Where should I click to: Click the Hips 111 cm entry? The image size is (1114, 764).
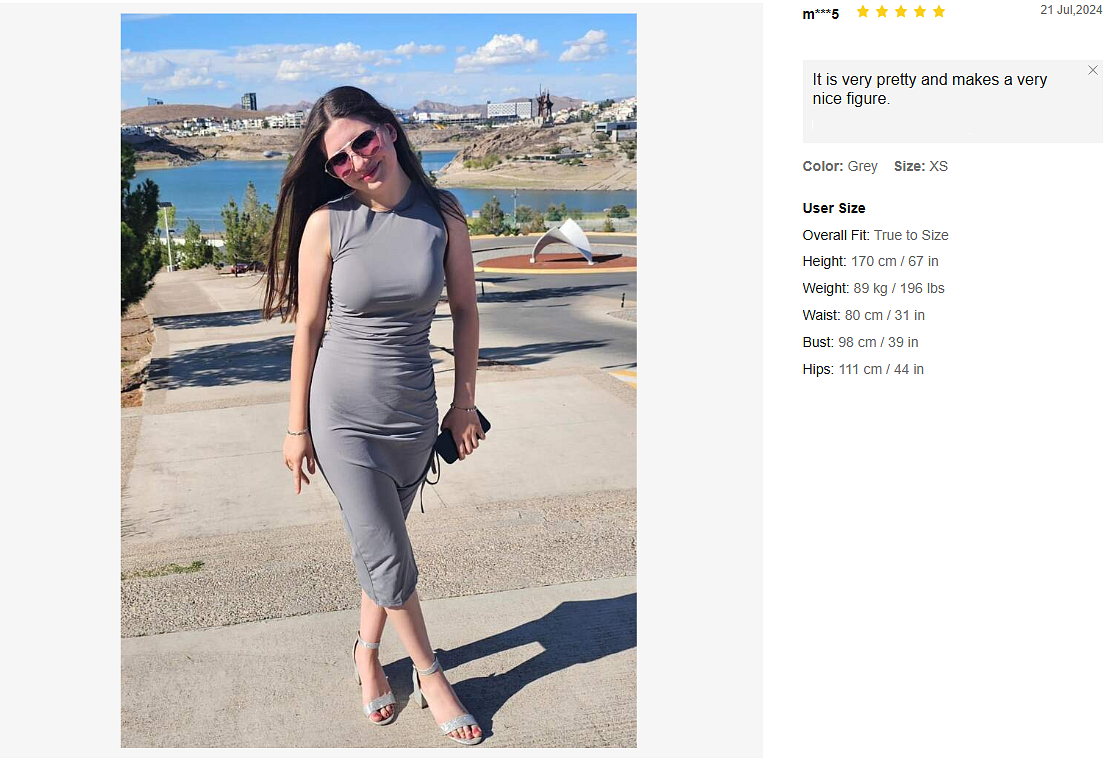tap(863, 370)
